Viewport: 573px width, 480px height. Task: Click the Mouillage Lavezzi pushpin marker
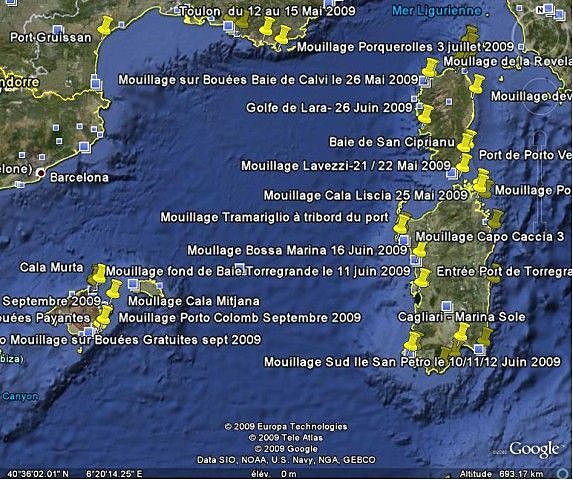[x=464, y=163]
